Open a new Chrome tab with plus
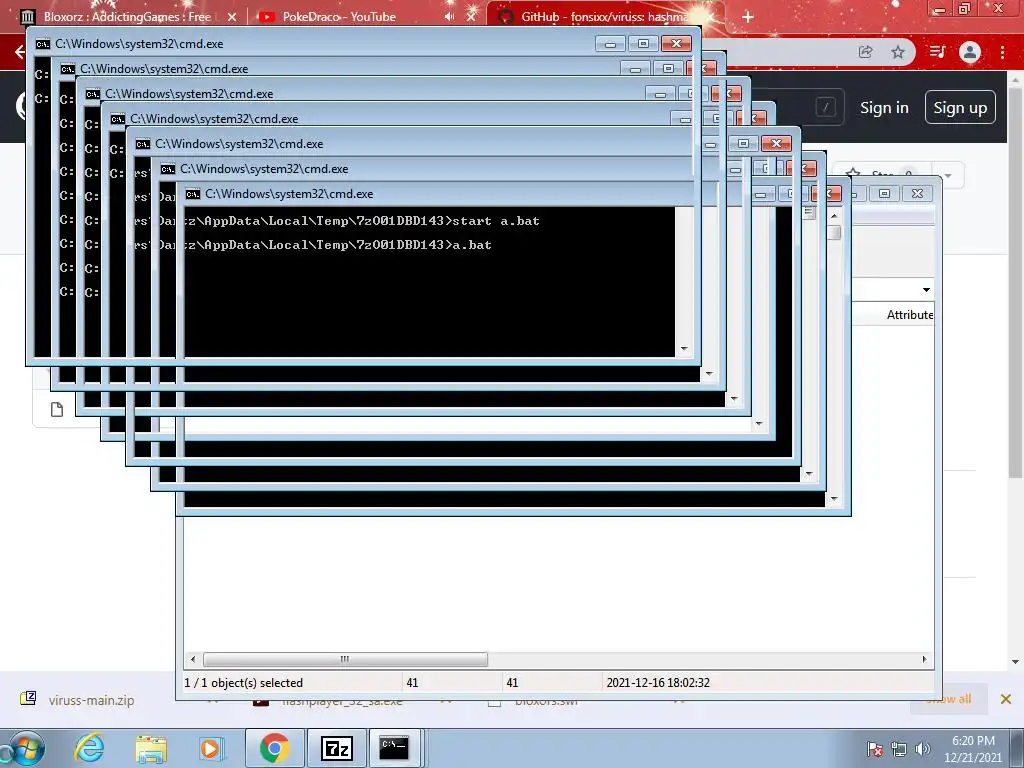Image resolution: width=1024 pixels, height=768 pixels. pyautogui.click(x=748, y=16)
